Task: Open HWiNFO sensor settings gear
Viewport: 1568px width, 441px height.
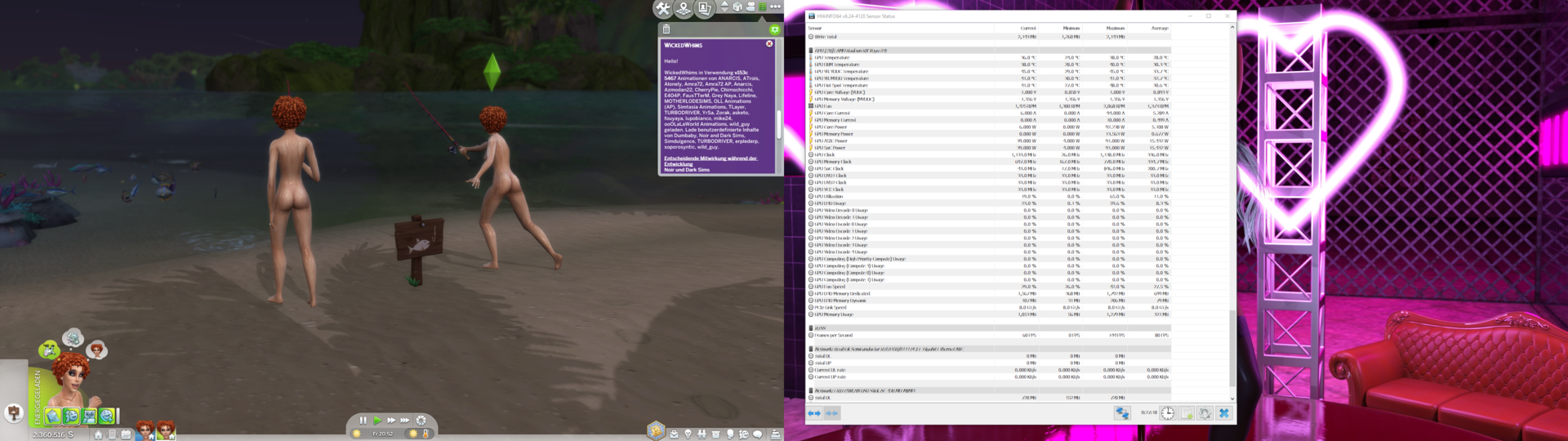Action: click(x=1205, y=413)
